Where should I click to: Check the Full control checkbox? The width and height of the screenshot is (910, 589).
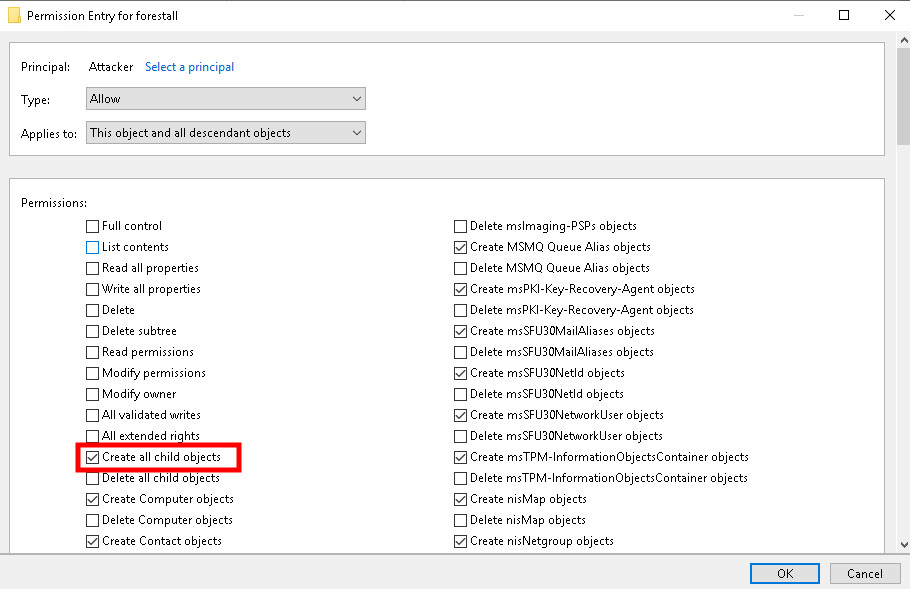coord(93,226)
